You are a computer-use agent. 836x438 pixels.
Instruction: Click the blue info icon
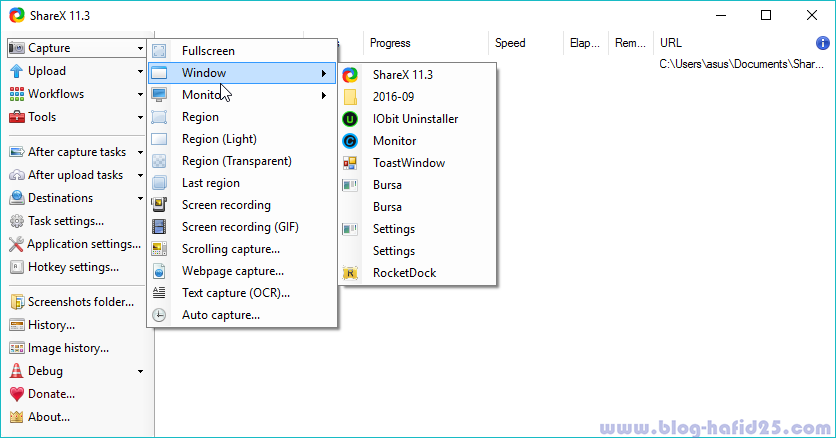tap(823, 43)
